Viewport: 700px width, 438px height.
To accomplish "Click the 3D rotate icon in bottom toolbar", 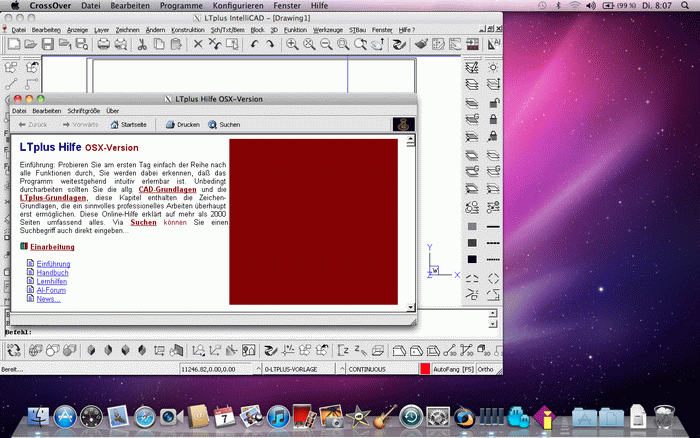I will [13, 350].
